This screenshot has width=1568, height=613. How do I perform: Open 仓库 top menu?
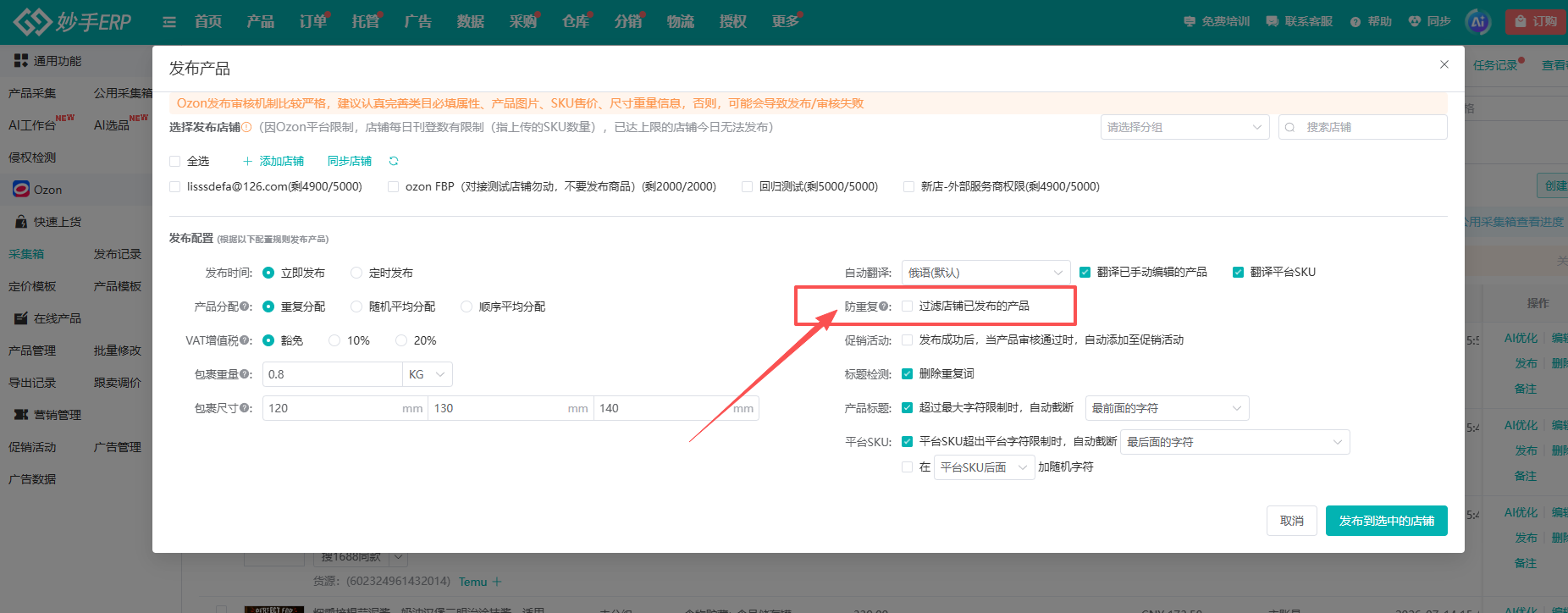point(576,22)
